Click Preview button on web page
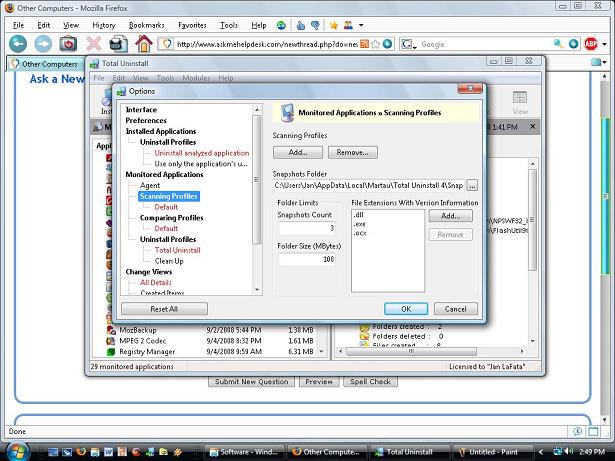 [x=319, y=381]
